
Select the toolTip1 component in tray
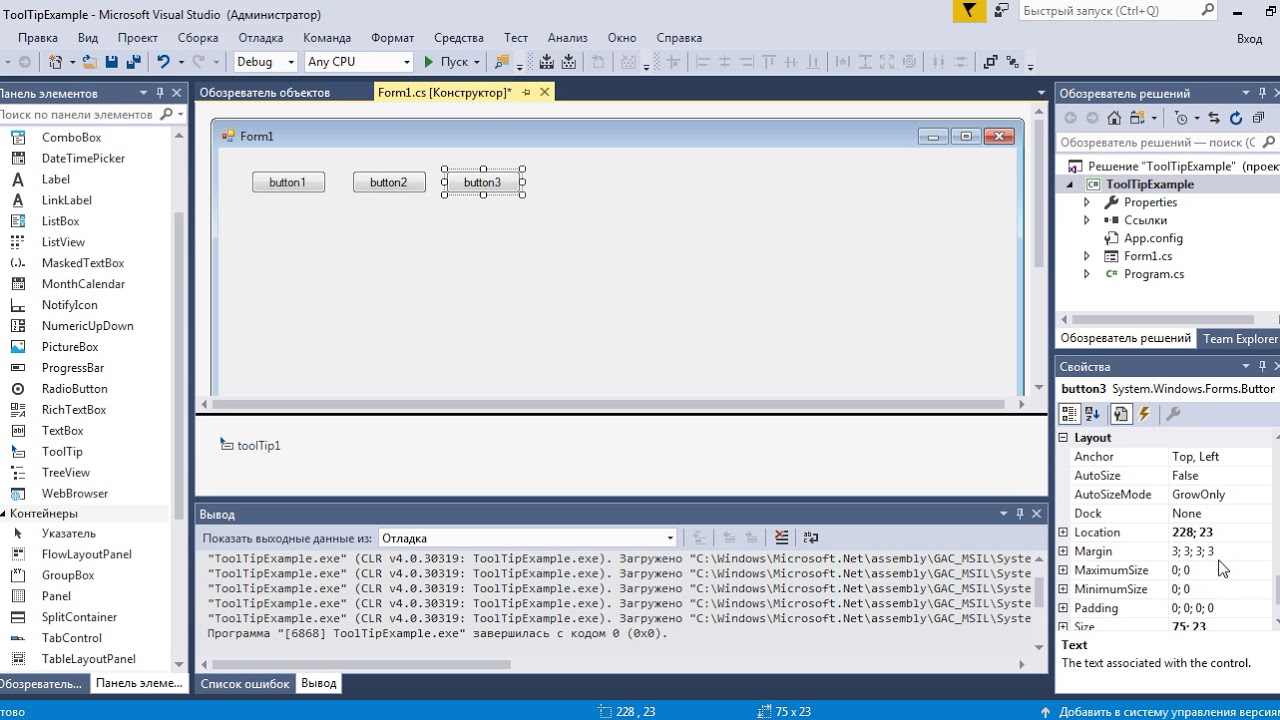click(250, 445)
